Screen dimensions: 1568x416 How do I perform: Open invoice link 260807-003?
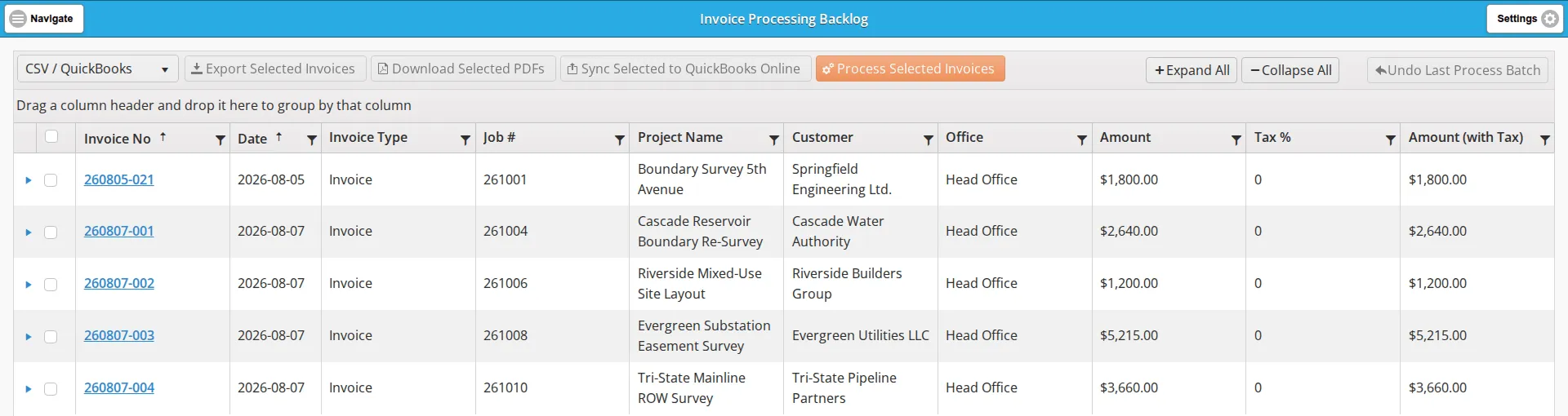point(118,335)
